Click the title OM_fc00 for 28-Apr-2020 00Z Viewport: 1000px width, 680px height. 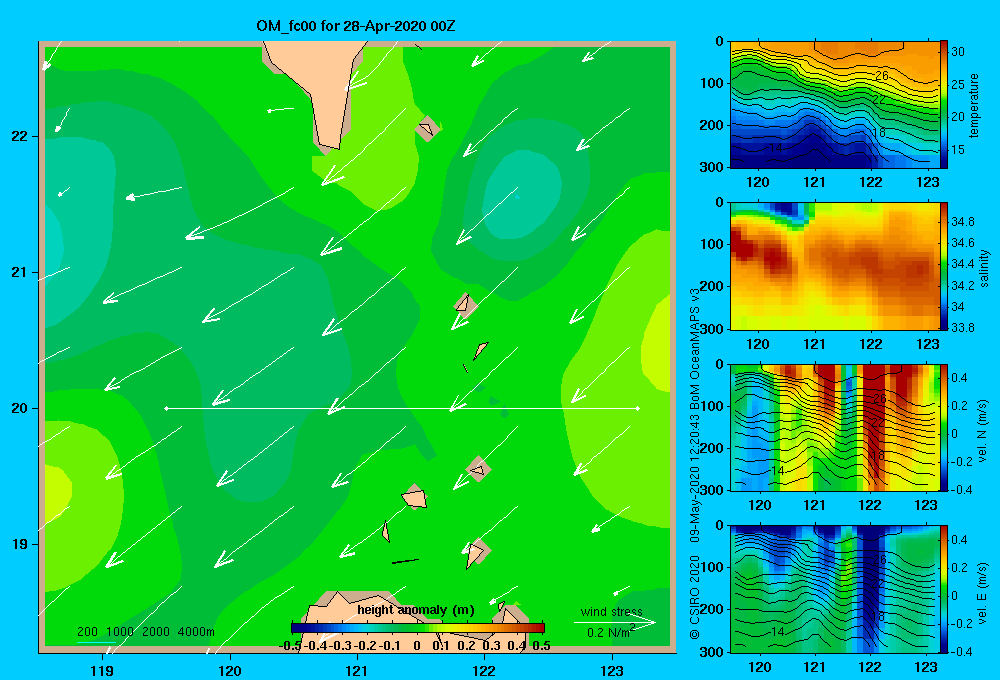356,26
